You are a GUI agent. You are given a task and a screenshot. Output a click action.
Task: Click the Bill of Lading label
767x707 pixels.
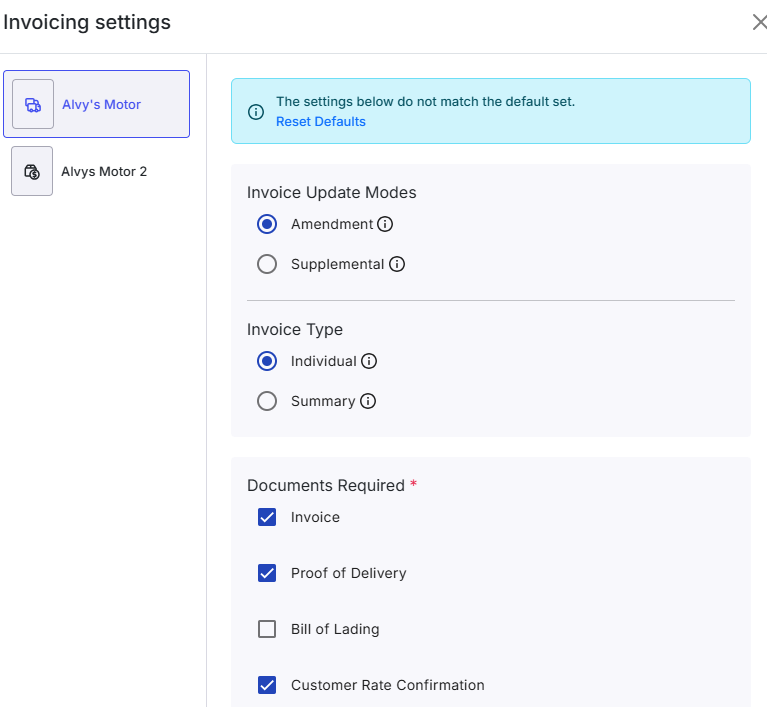point(335,629)
